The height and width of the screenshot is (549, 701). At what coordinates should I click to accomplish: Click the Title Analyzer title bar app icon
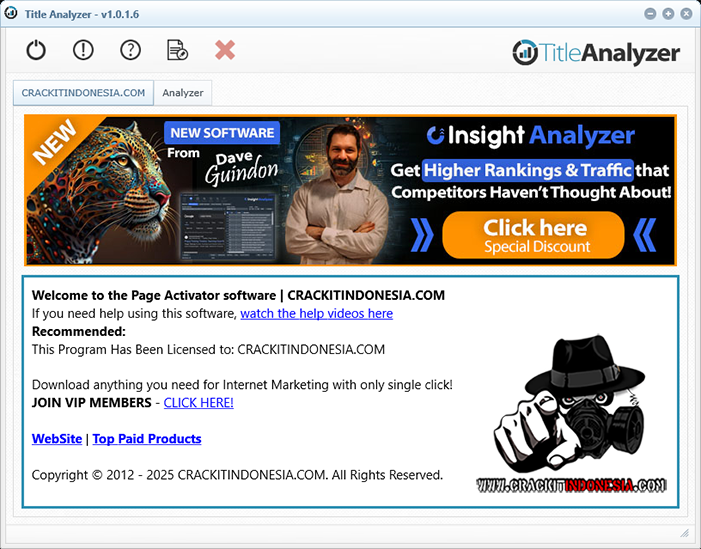pyautogui.click(x=12, y=14)
